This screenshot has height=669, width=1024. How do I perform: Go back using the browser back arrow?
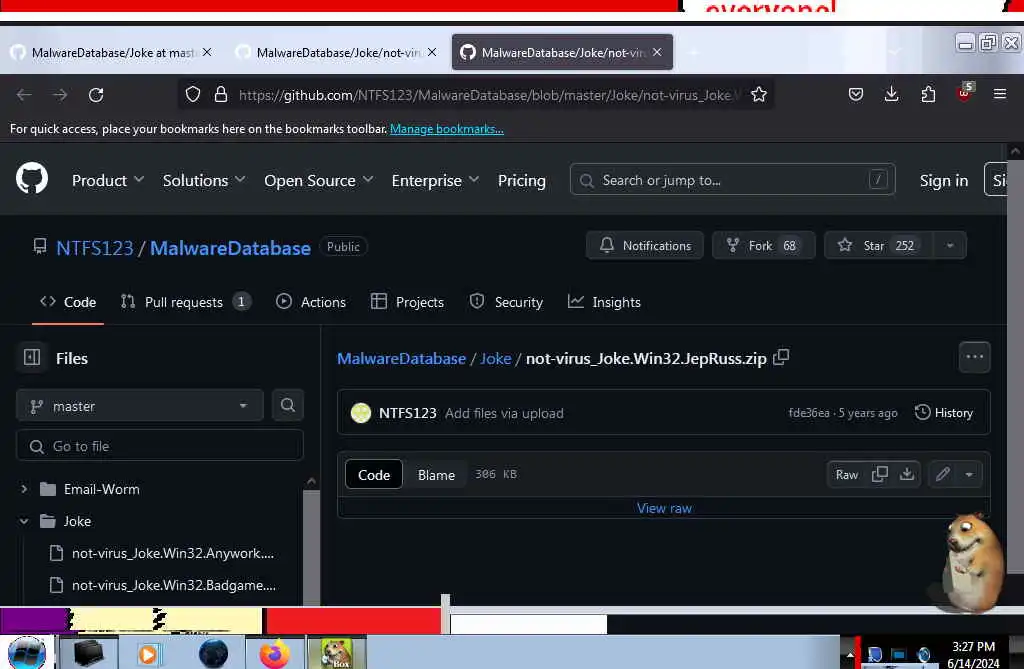click(x=24, y=95)
